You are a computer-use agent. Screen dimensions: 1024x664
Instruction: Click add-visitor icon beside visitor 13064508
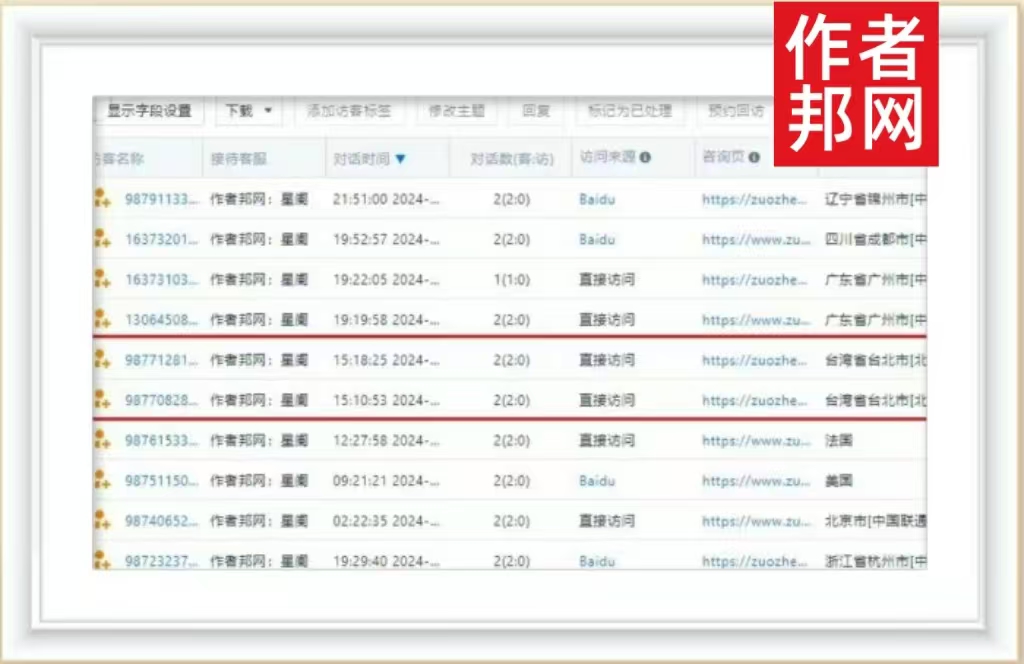coord(102,320)
